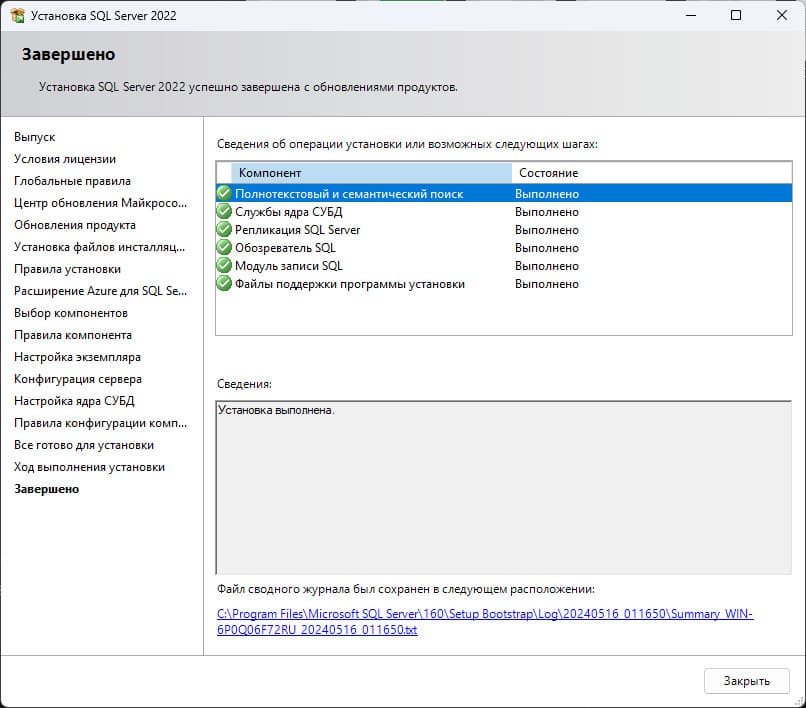Click Выполнено status for Обозреватель SQL
The height and width of the screenshot is (708, 806).
pyautogui.click(x=546, y=248)
